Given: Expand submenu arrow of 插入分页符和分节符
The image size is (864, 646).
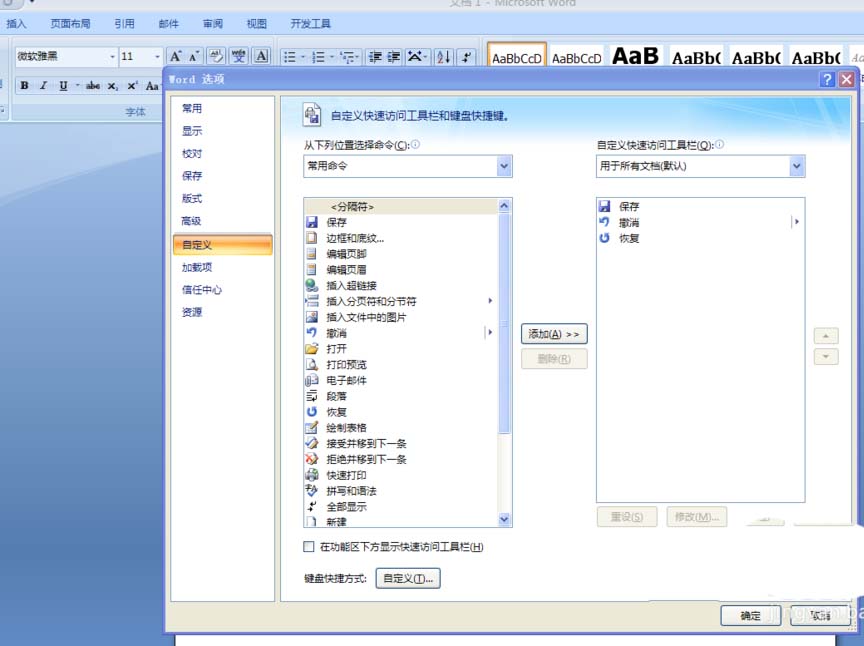Looking at the screenshot, I should click(x=490, y=301).
